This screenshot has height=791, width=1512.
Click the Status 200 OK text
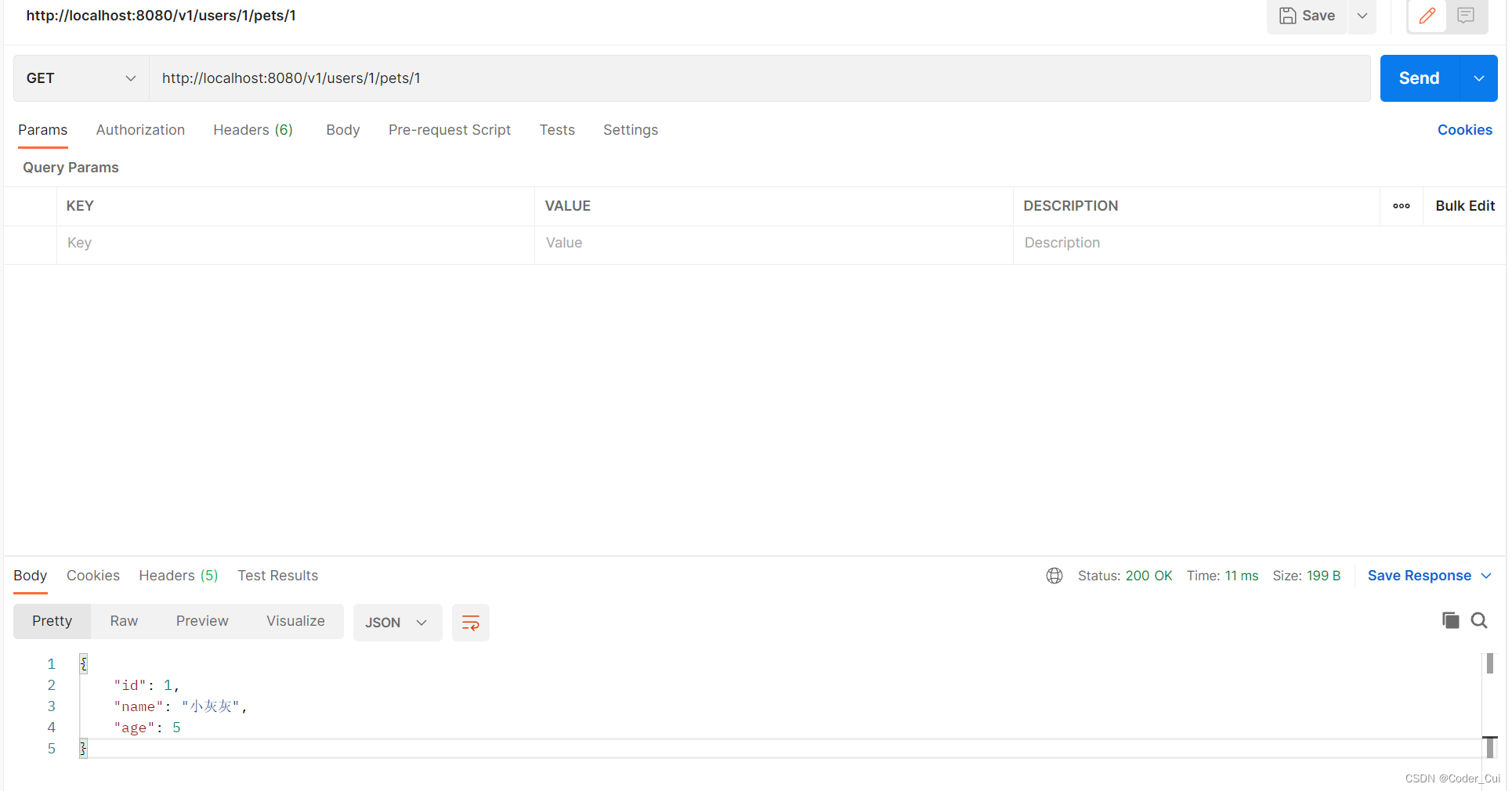coord(1125,576)
